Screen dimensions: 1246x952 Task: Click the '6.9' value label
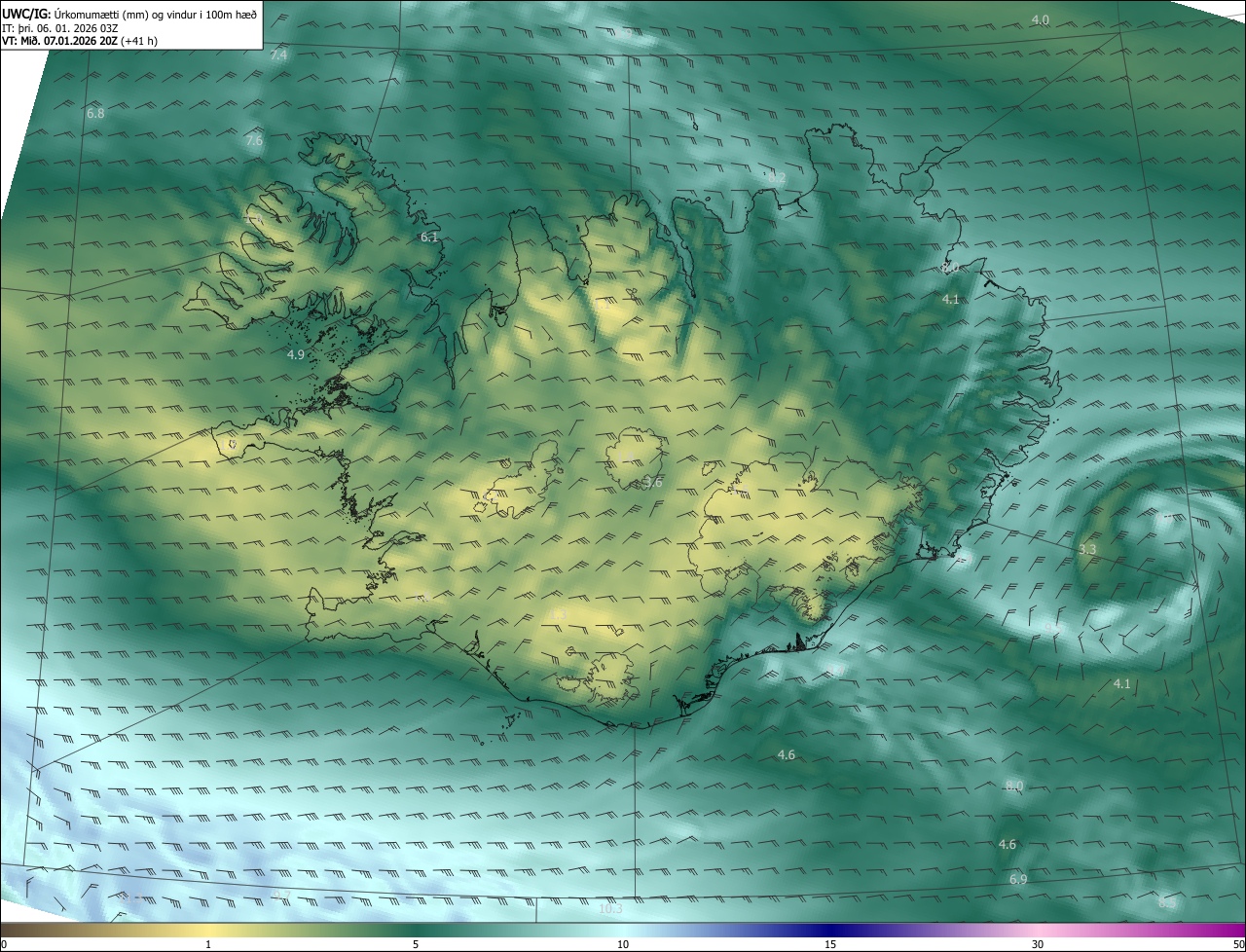click(x=1018, y=880)
